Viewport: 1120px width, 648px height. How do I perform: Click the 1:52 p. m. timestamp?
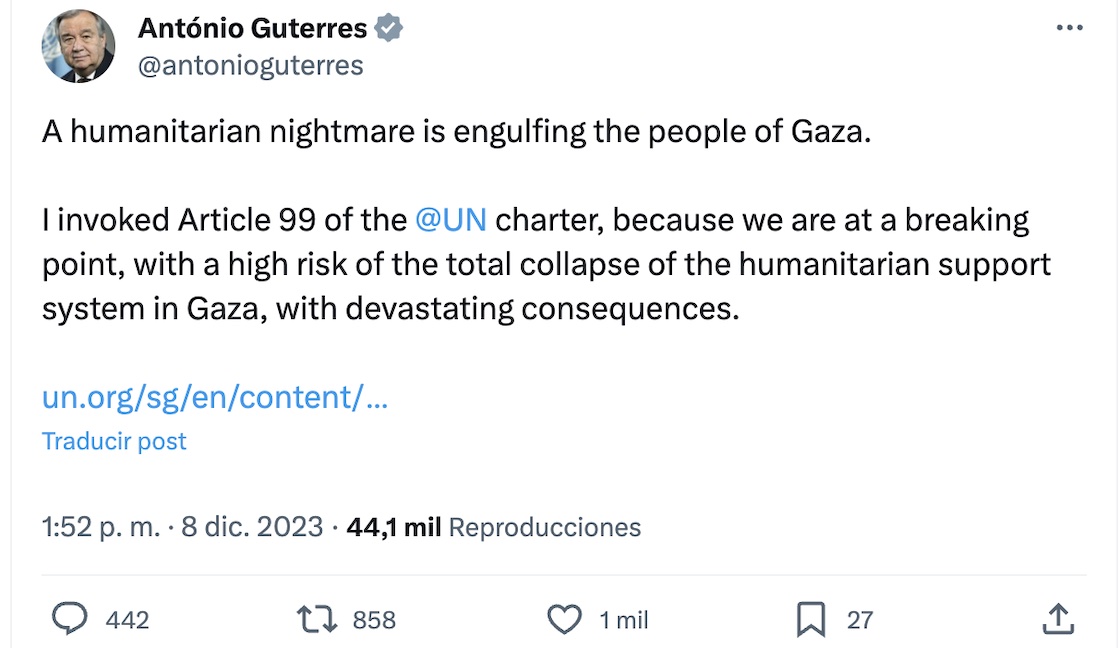tap(100, 527)
